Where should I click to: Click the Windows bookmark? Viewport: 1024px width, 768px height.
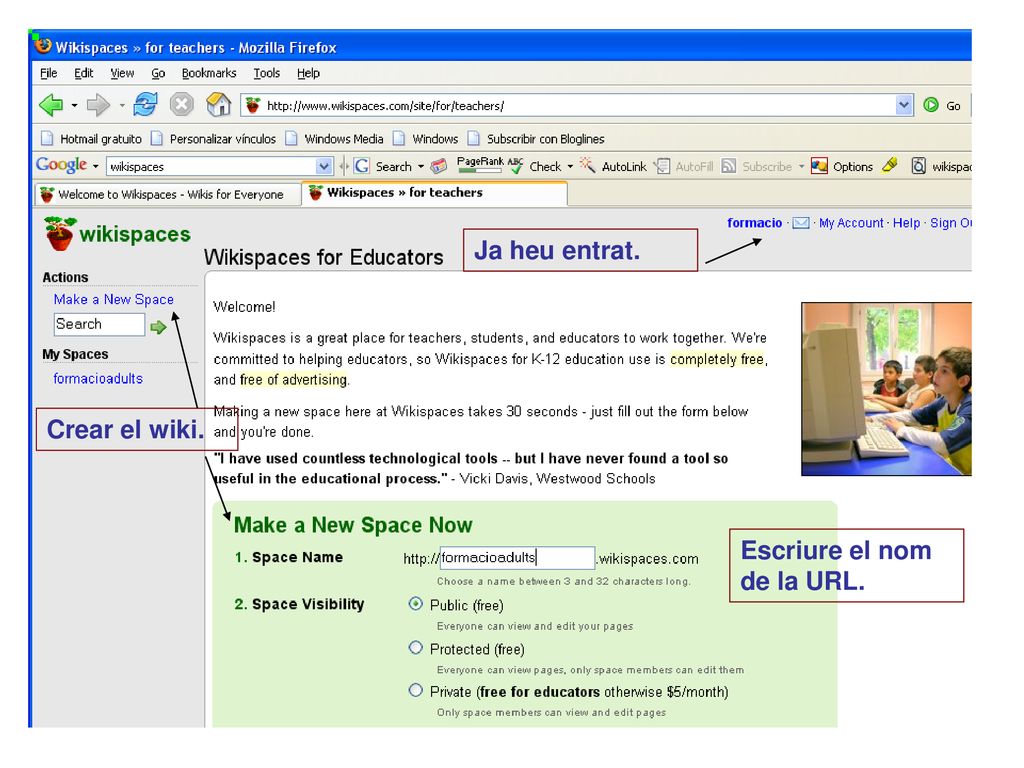[x=426, y=139]
